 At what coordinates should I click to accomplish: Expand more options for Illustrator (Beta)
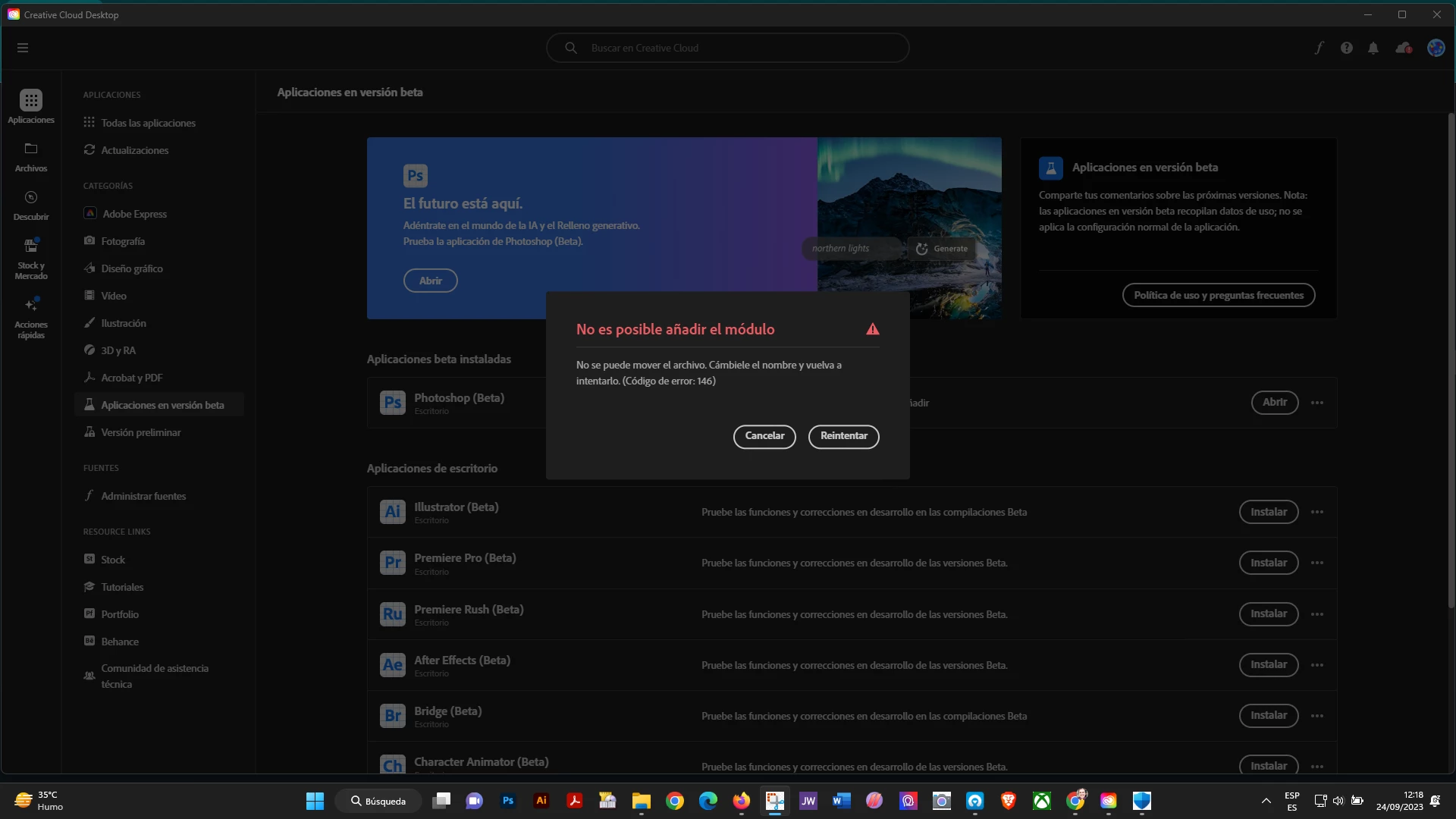pos(1317,512)
